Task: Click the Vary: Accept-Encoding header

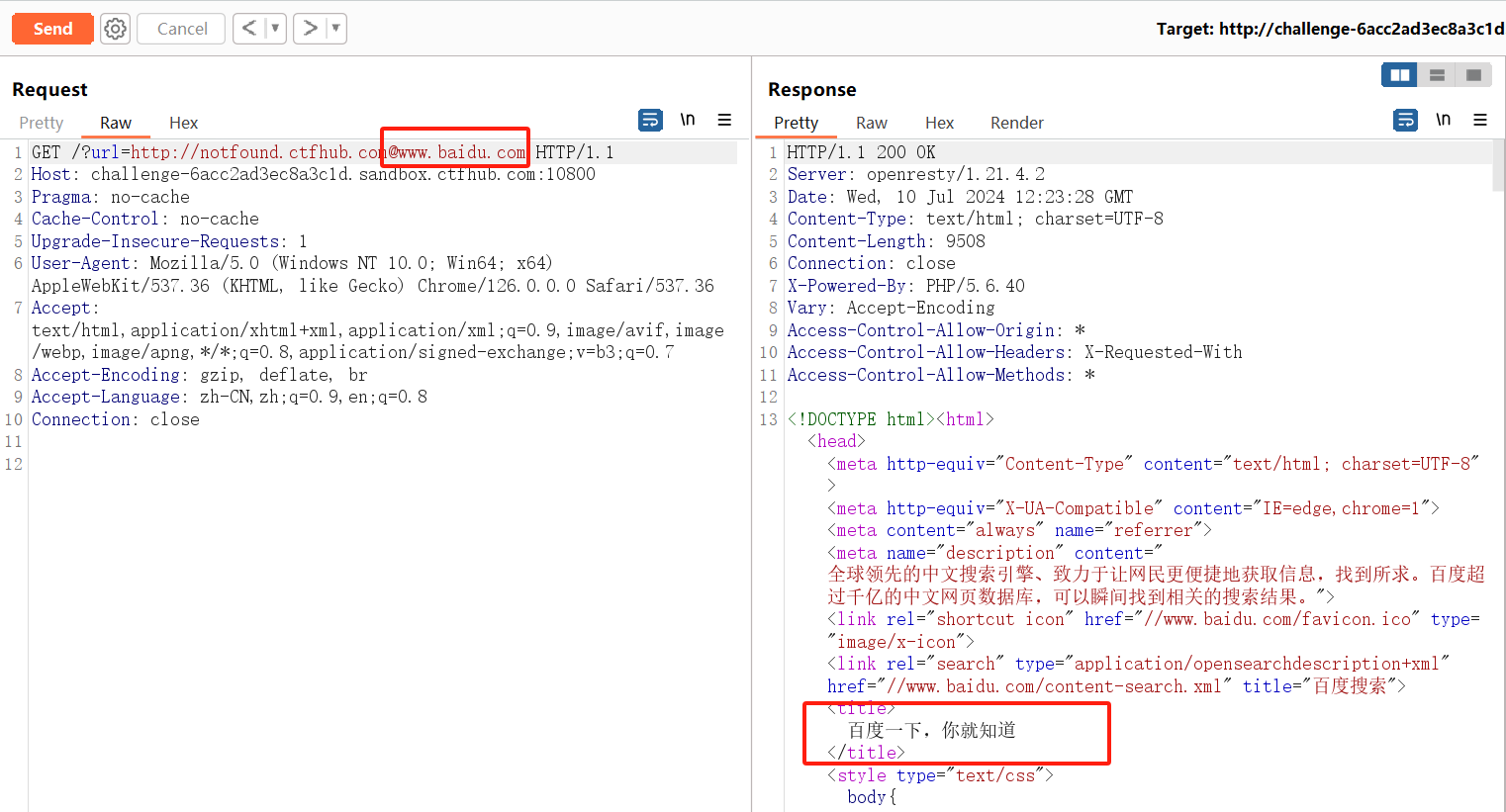Action: point(891,308)
